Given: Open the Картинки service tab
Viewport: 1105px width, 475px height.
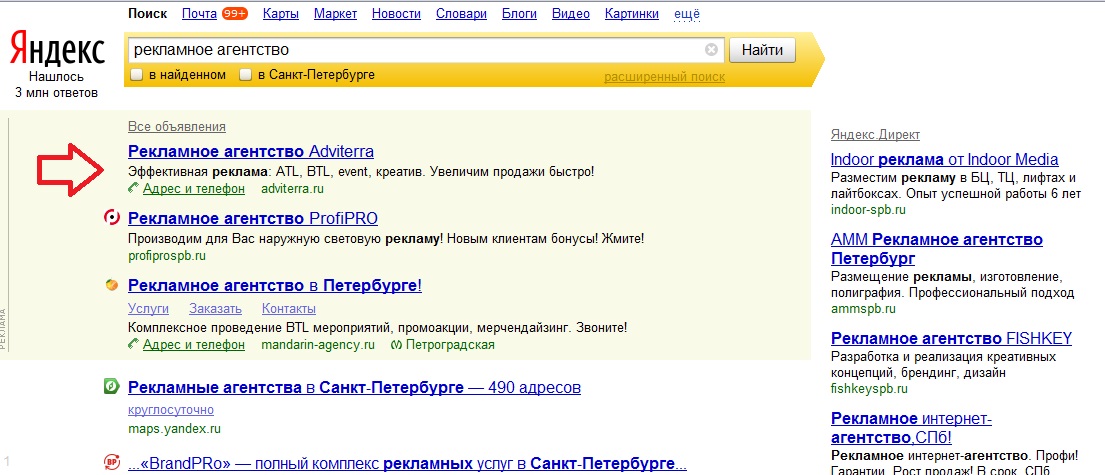Looking at the screenshot, I should (x=631, y=13).
